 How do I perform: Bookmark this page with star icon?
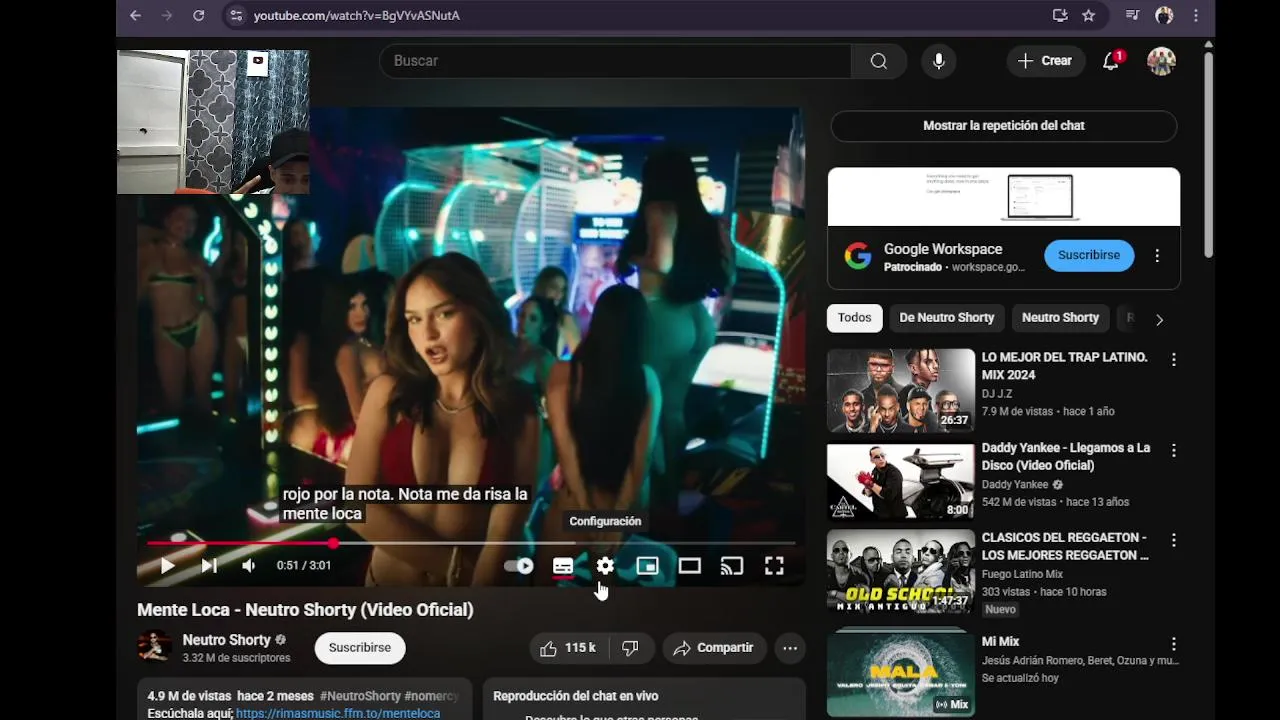tap(1089, 15)
